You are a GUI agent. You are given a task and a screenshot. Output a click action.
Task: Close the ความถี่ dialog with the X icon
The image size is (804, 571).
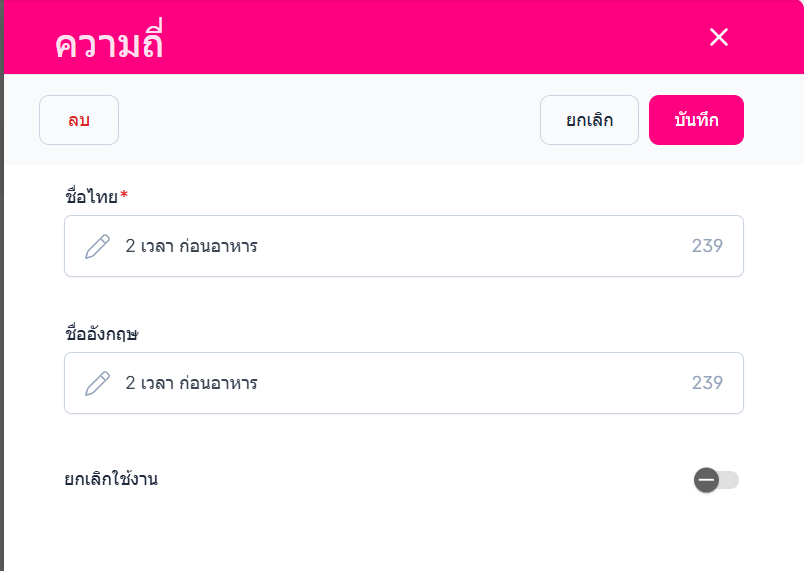[718, 37]
